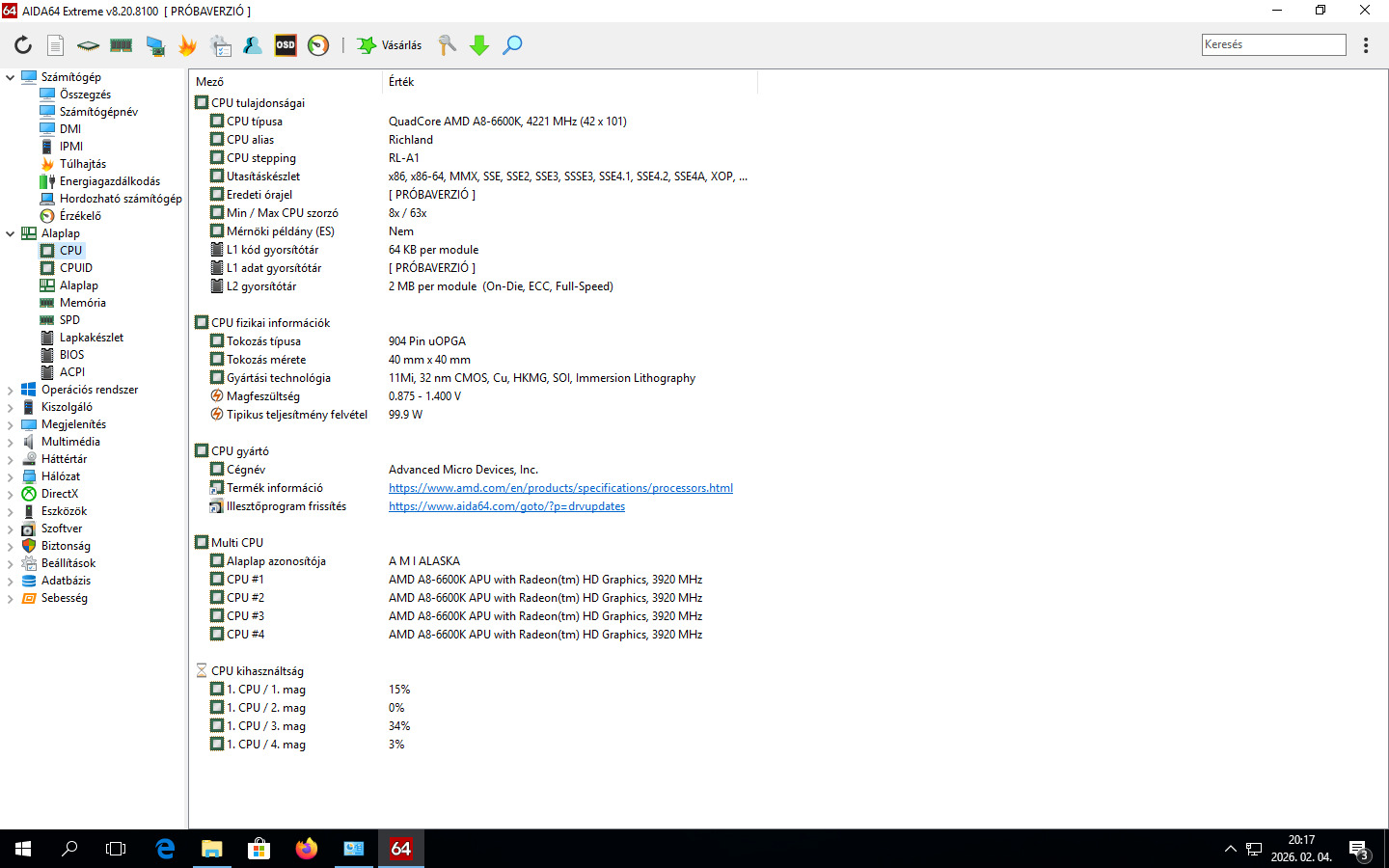Select Számítógépnév tree item
The width and height of the screenshot is (1389, 868).
pyautogui.click(x=98, y=112)
